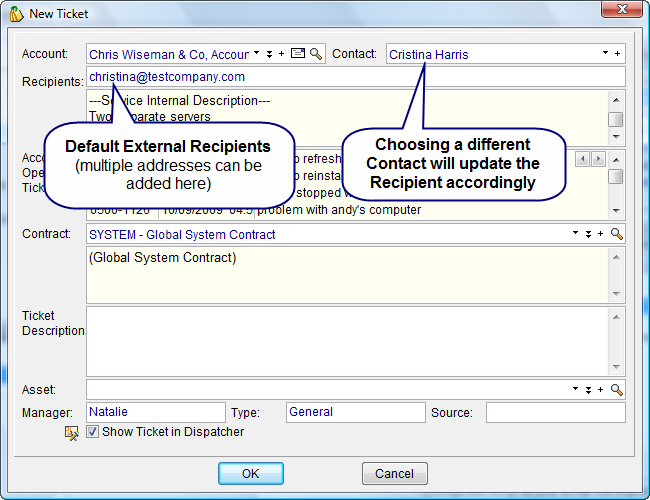Screen dimensions: 650x500
Task: Click the plus icon to add Account
Action: pyautogui.click(x=282, y=54)
